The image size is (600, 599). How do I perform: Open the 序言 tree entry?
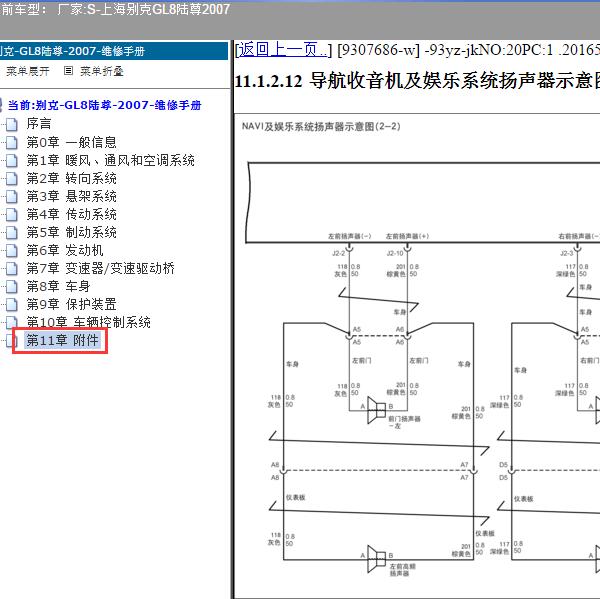click(x=39, y=123)
